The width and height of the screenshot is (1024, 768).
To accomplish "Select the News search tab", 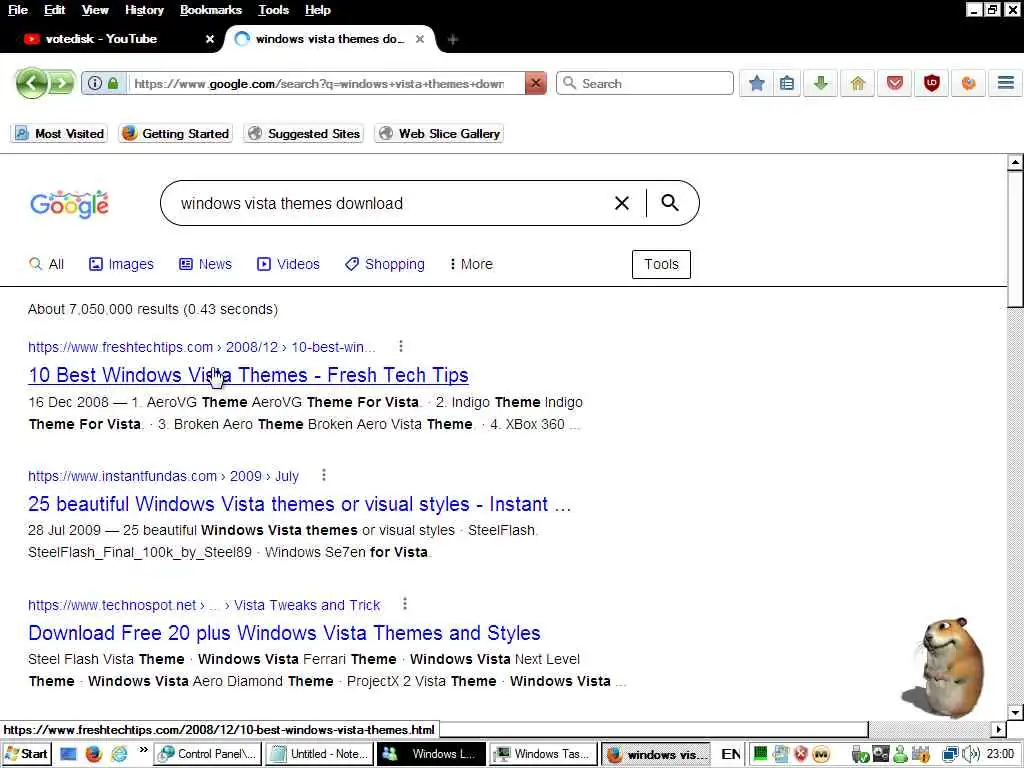I will tap(205, 264).
